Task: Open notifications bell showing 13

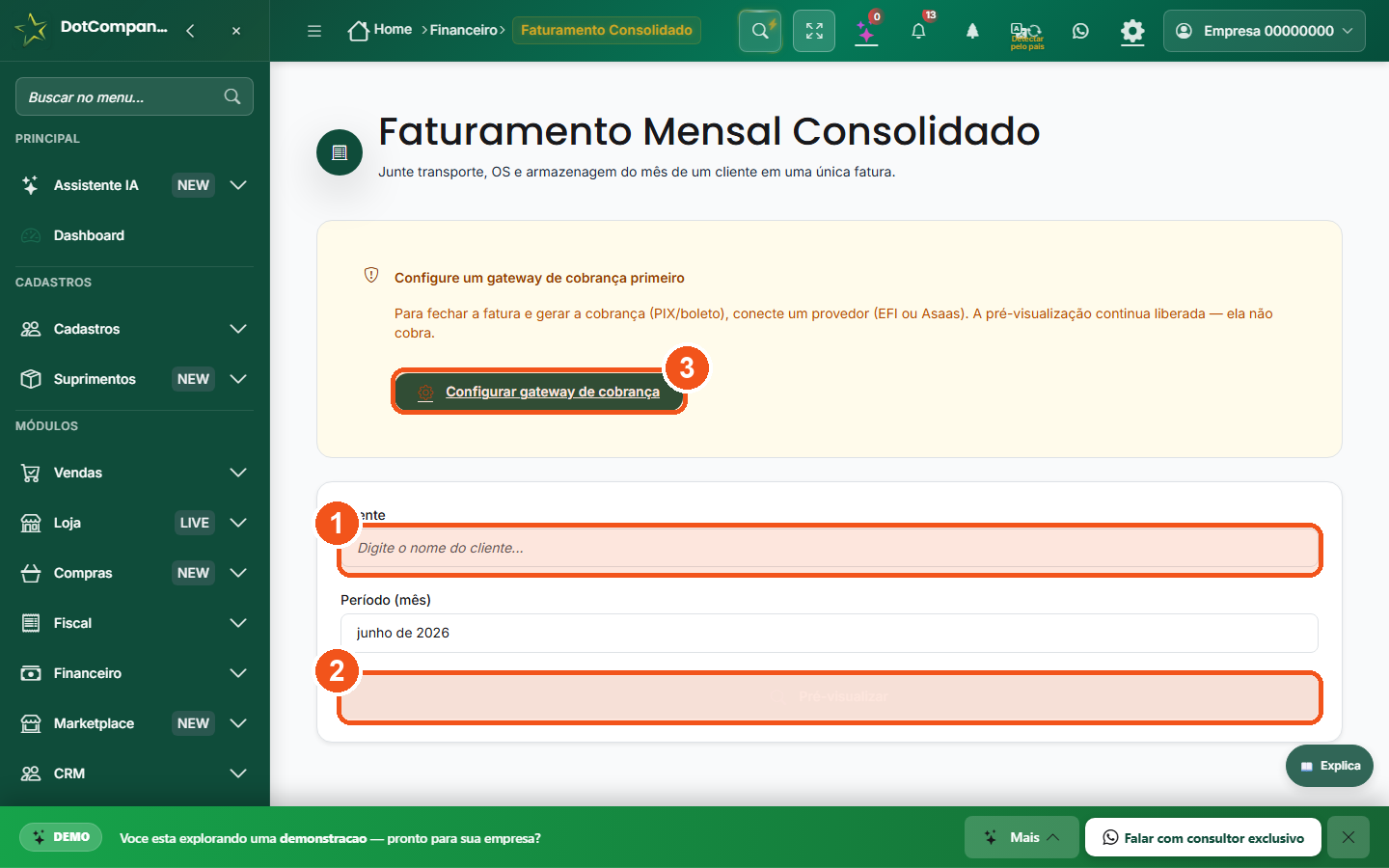Action: pos(919,31)
